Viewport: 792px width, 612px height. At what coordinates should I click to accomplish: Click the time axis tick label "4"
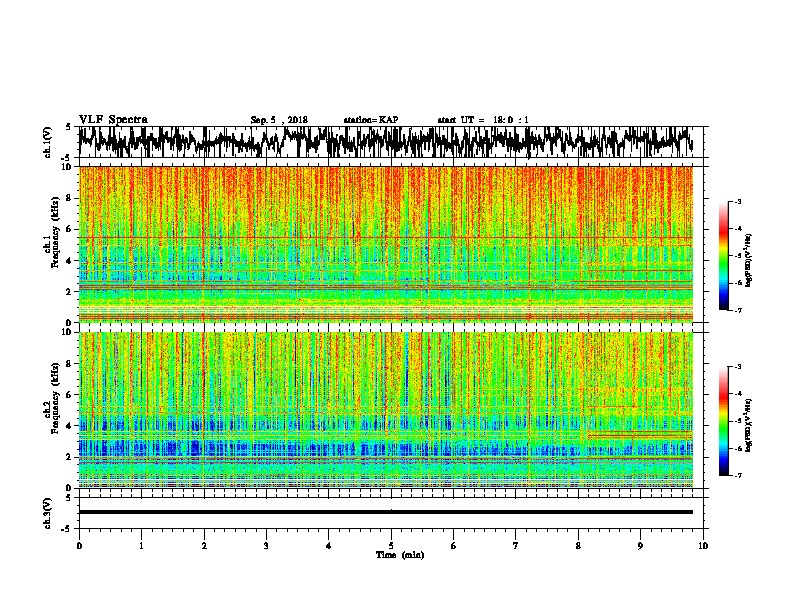coord(328,546)
